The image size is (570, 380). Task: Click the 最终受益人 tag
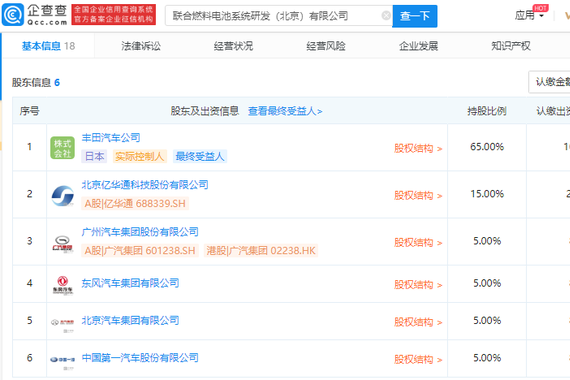[200, 156]
